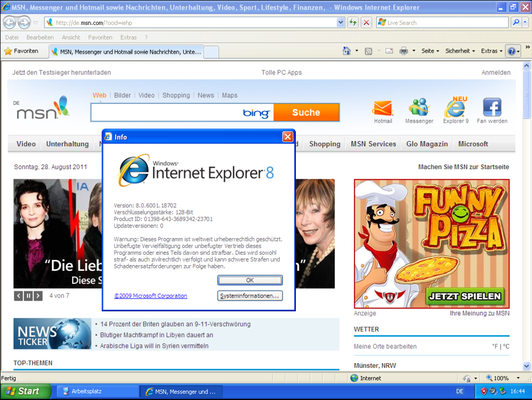Open the Messenger people icon

[419, 107]
